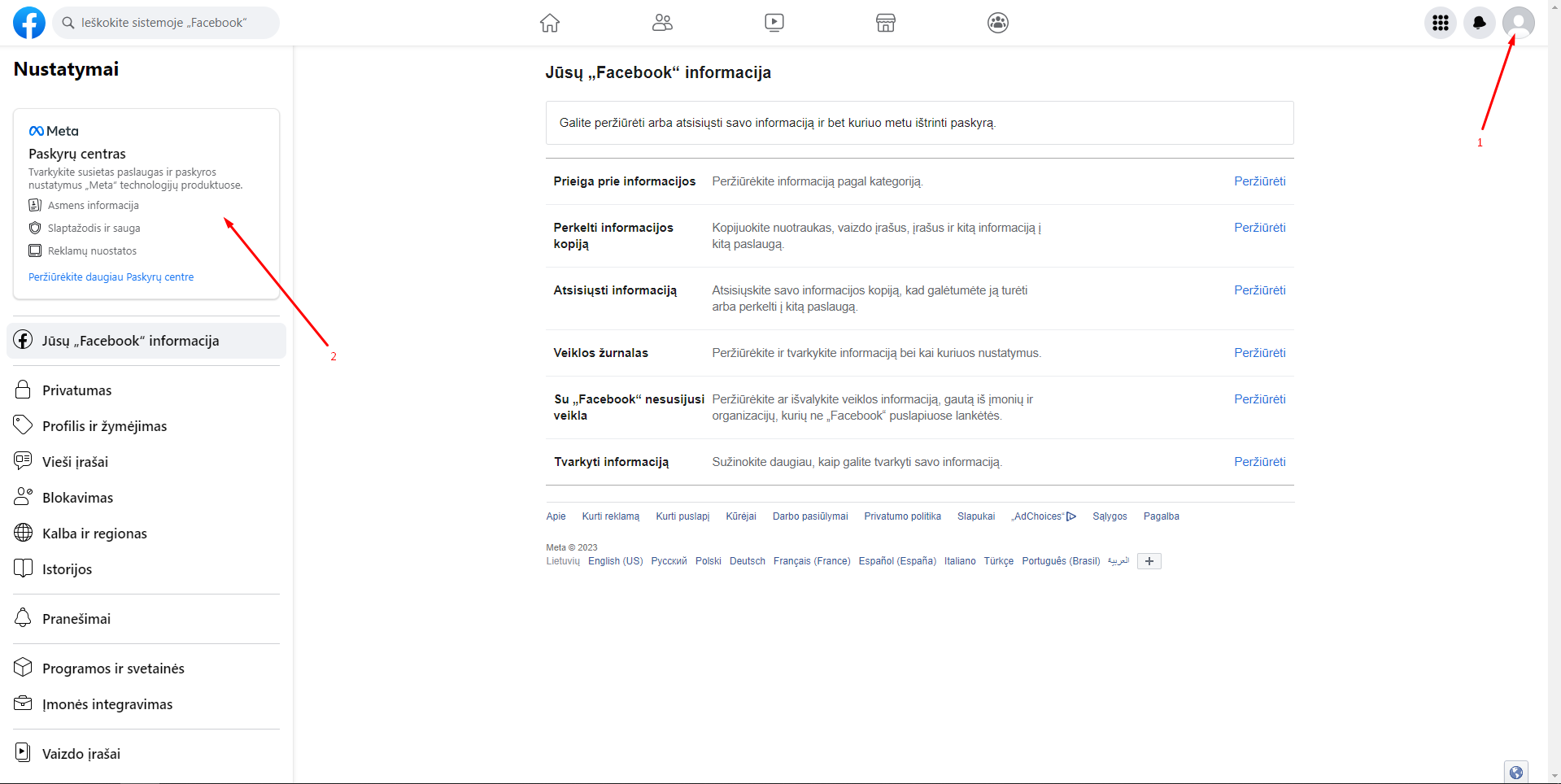The height and width of the screenshot is (784, 1561).
Task: Switch language to Français (France)
Action: pos(812,561)
